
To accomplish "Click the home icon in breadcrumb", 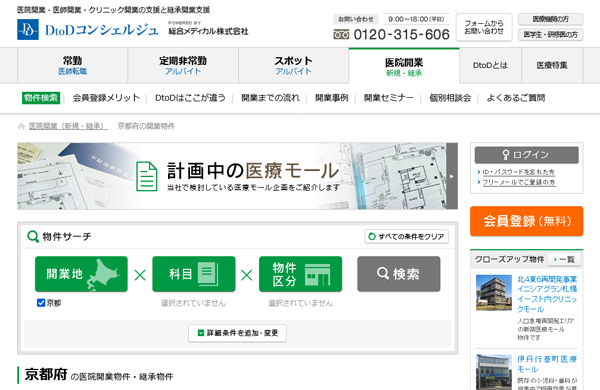I will [21, 126].
